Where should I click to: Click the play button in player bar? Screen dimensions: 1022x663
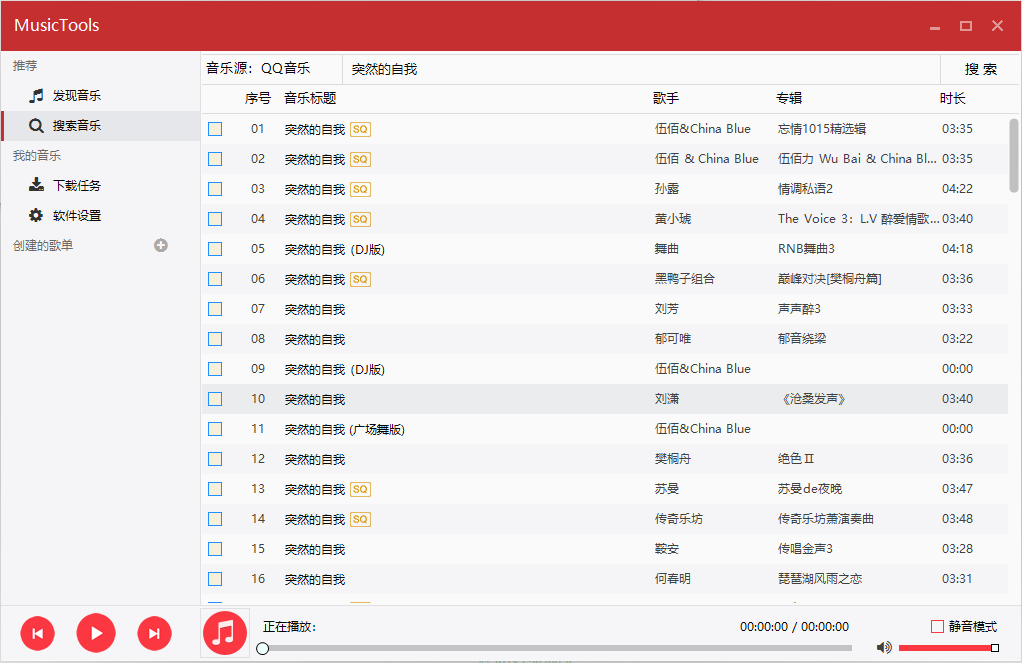click(x=96, y=632)
